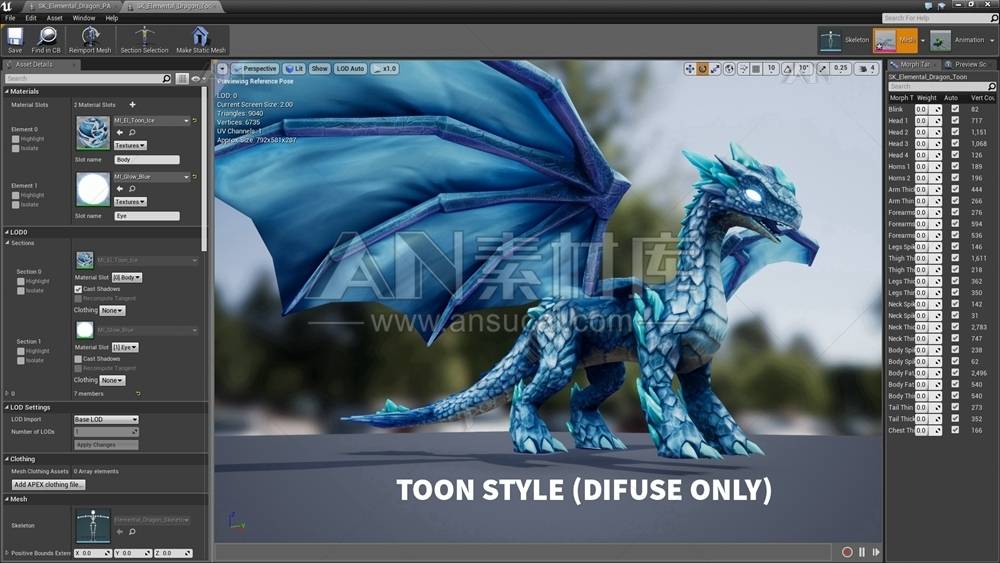The width and height of the screenshot is (1000, 563).
Task: Switch to Animation editor mode
Action: (957, 40)
